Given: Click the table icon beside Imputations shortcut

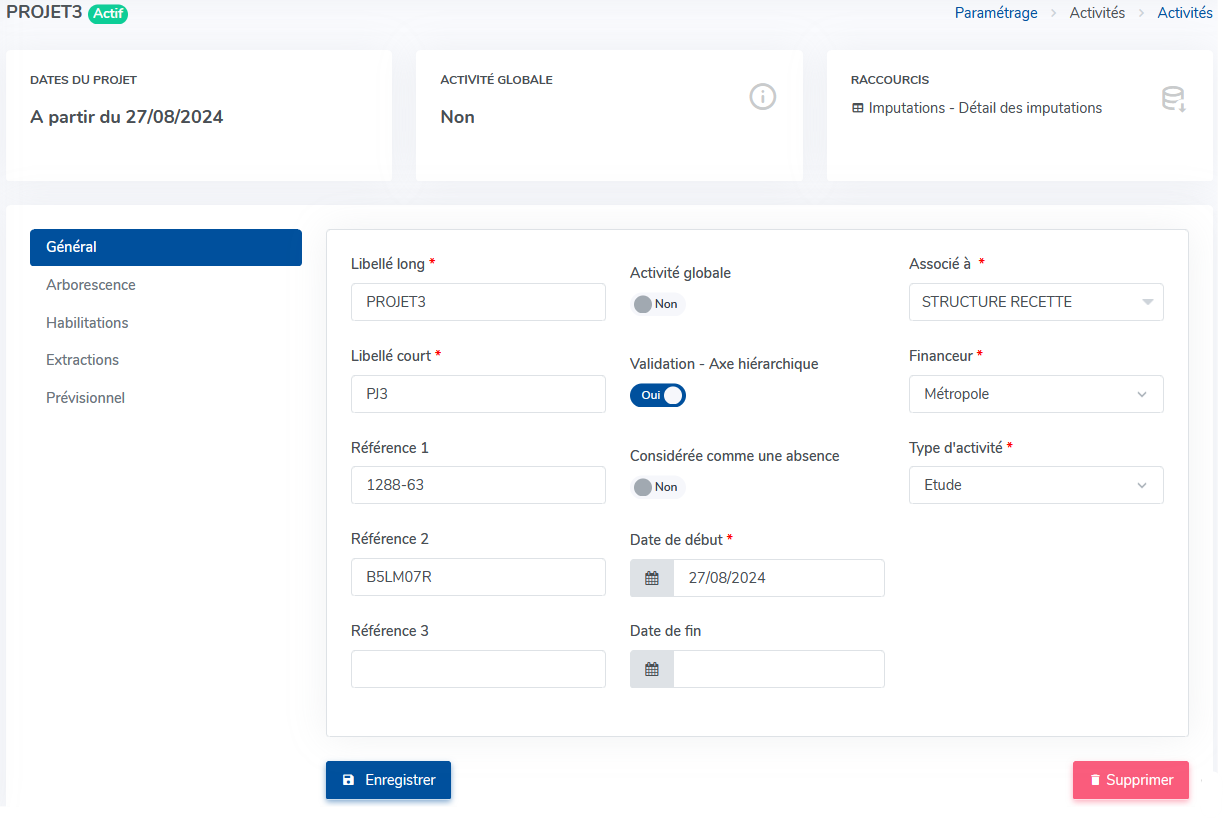Looking at the screenshot, I should click(858, 108).
